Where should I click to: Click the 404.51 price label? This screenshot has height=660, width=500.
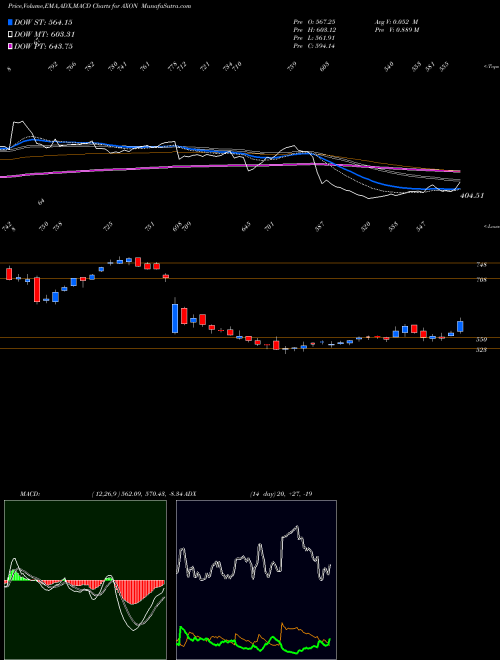(x=472, y=196)
